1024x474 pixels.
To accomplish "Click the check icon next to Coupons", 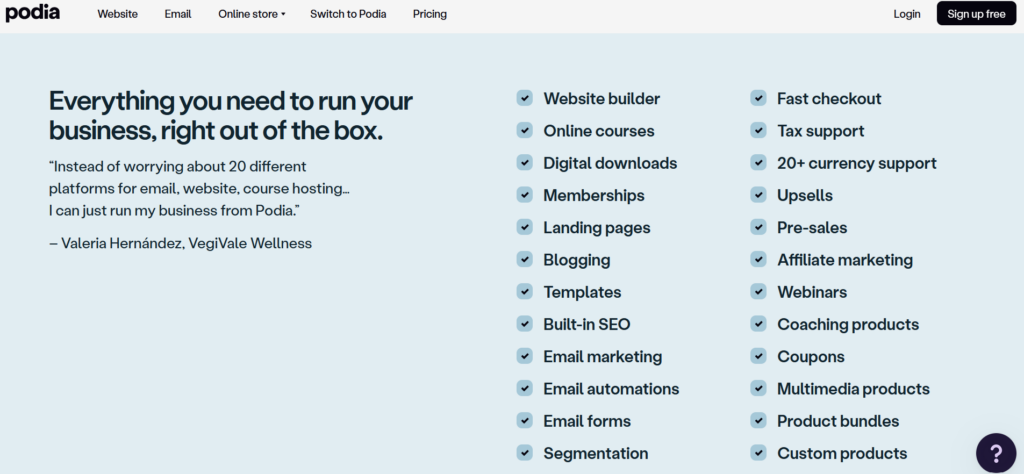I will pos(758,356).
